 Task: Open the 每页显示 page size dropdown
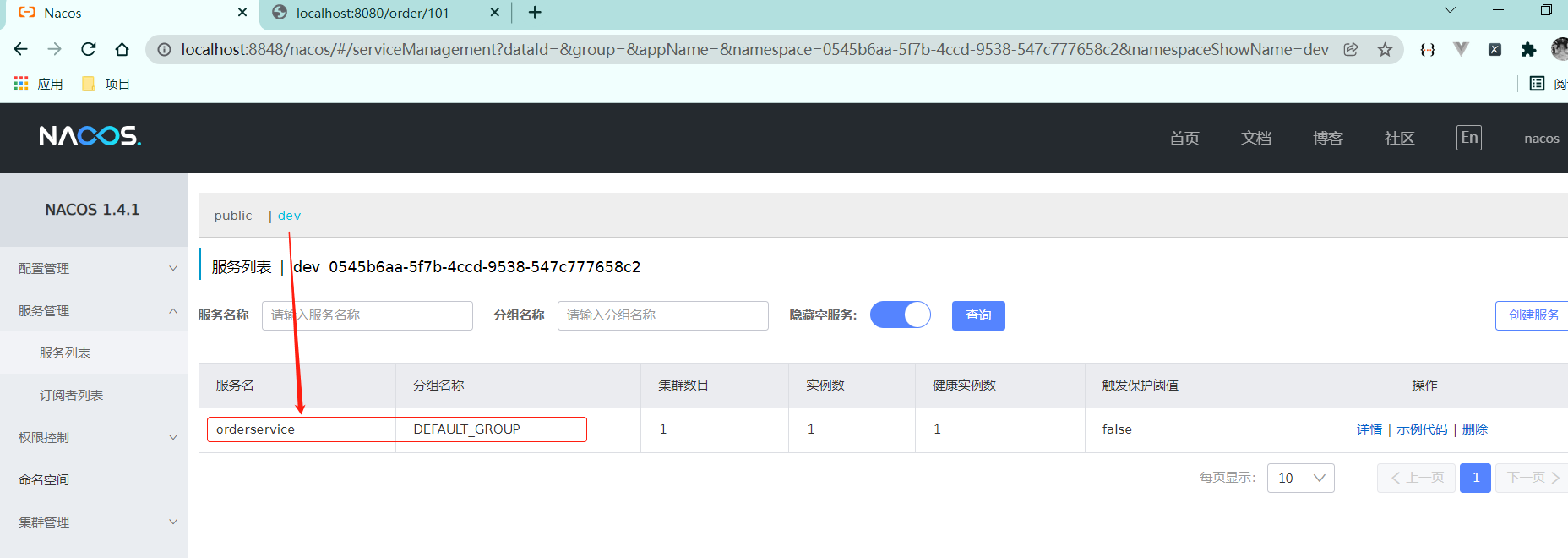click(x=1301, y=478)
